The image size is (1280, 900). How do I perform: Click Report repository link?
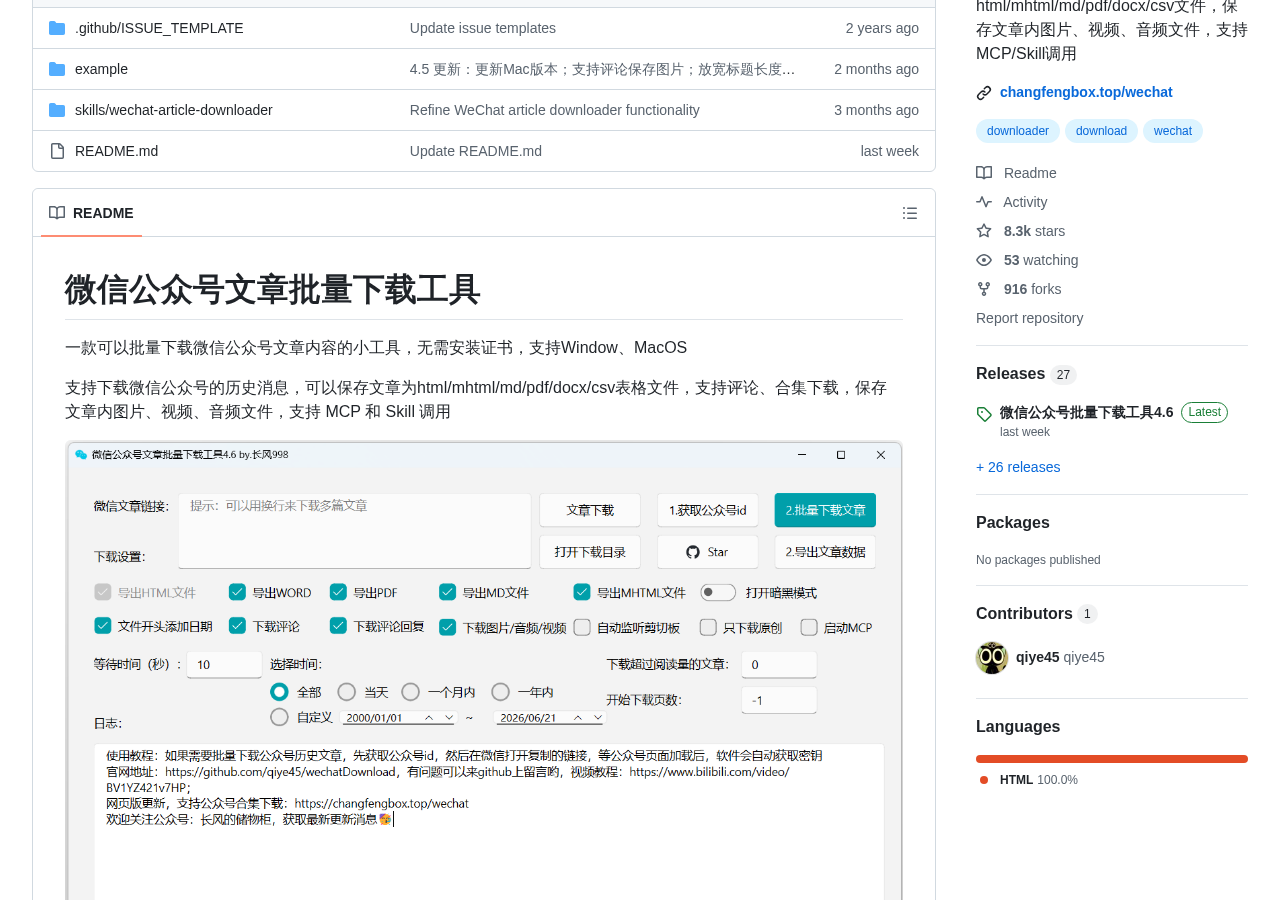click(x=1029, y=318)
